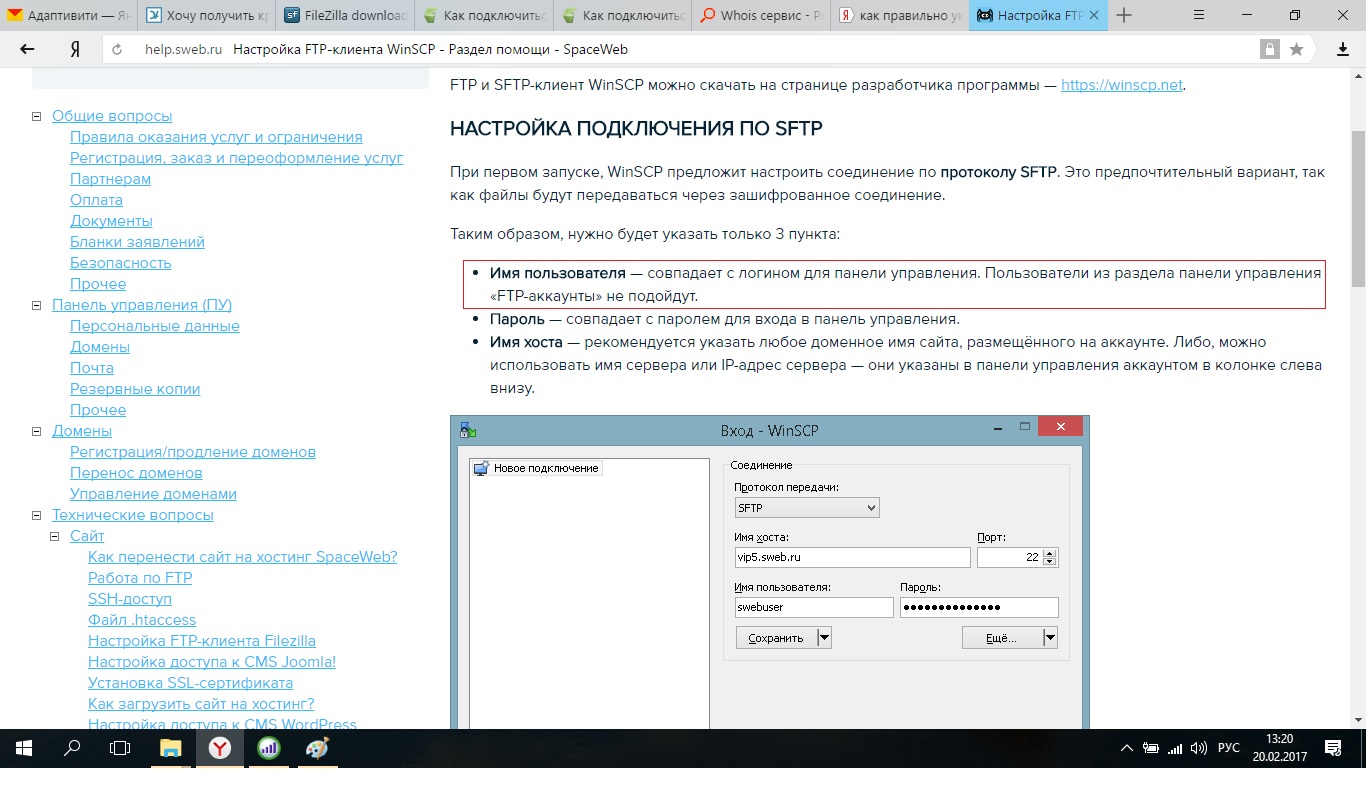Open the "SSH-доступ" link
This screenshot has height=800, width=1366.
tap(130, 599)
